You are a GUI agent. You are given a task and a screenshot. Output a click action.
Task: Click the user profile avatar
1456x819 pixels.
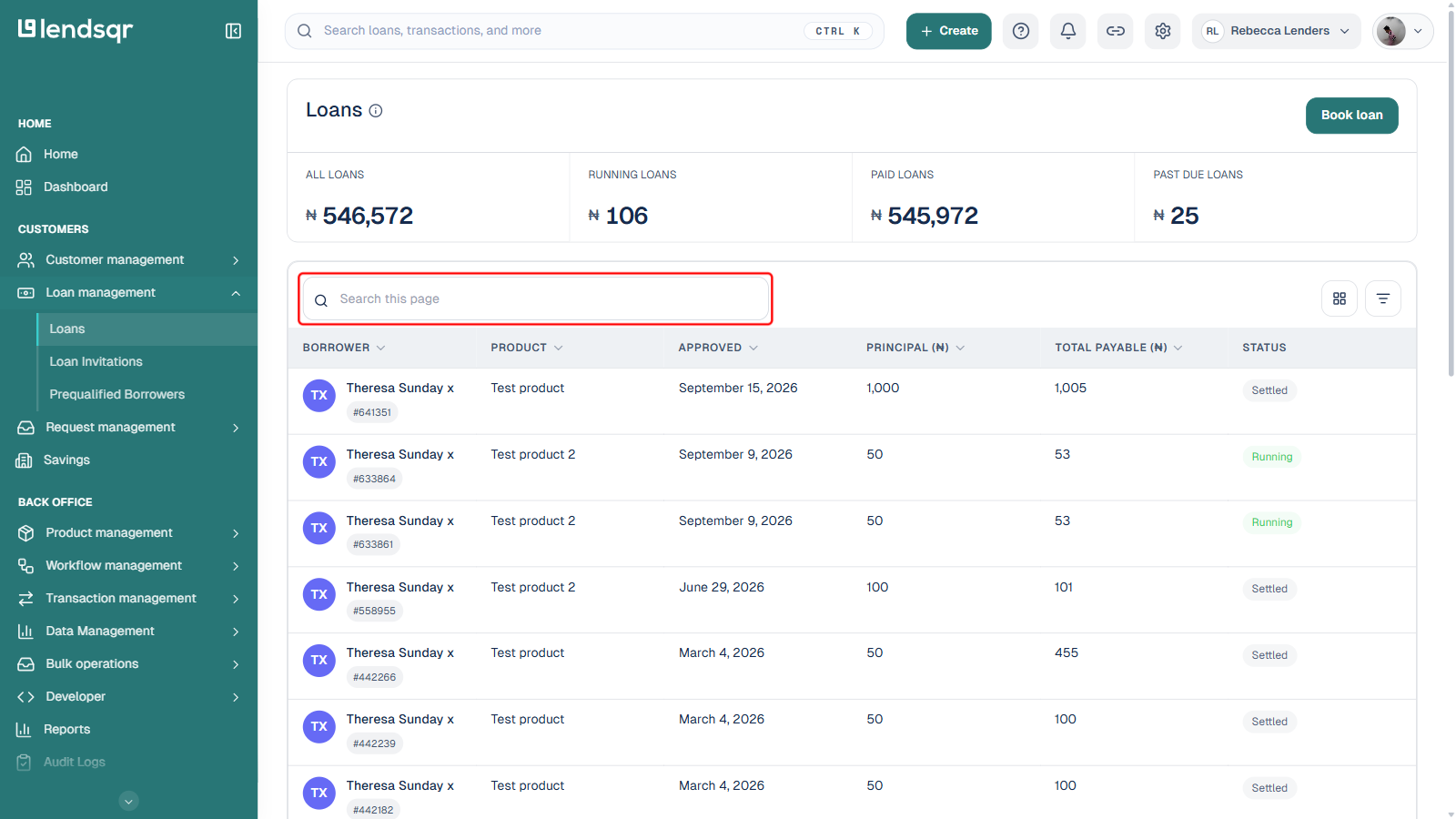pos(1390,31)
